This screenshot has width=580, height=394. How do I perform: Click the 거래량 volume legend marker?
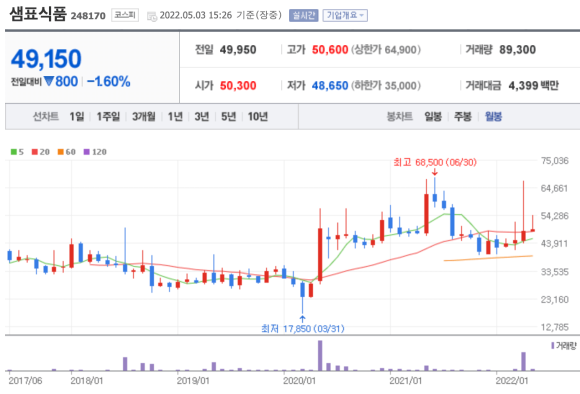point(553,346)
